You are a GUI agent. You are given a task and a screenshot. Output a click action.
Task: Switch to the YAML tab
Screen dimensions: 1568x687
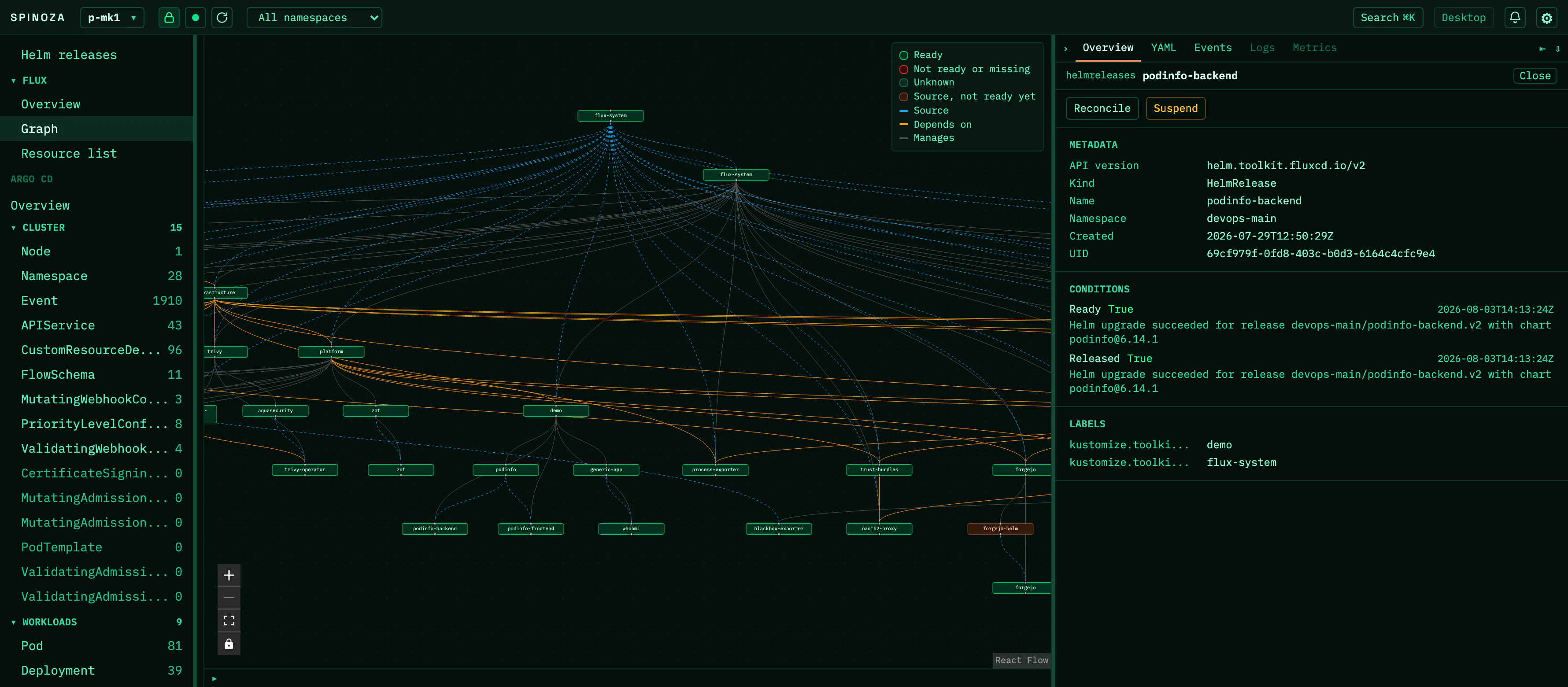click(x=1163, y=48)
